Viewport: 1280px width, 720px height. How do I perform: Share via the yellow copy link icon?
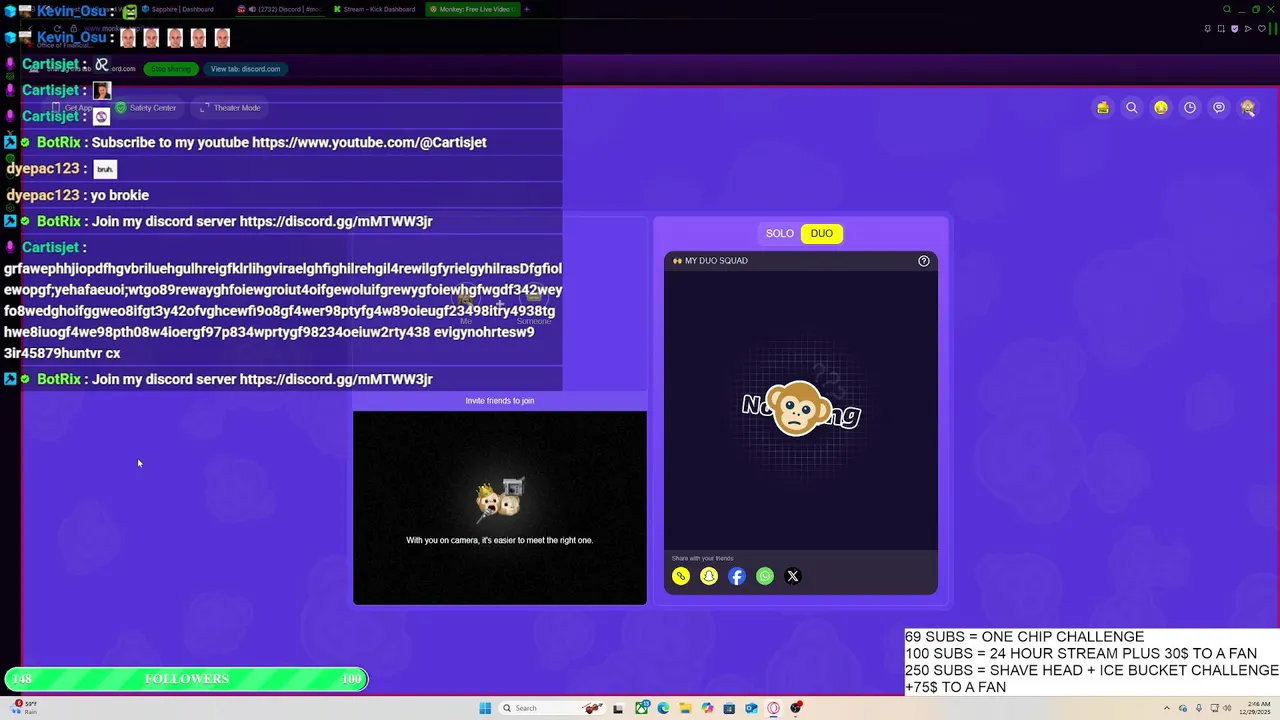681,576
